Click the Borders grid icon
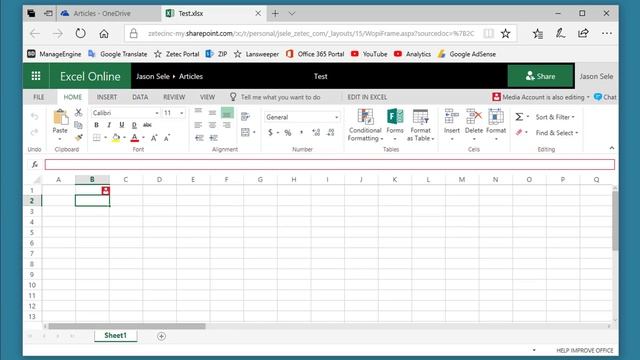Viewport: 640px width, 360px height. [x=97, y=138]
